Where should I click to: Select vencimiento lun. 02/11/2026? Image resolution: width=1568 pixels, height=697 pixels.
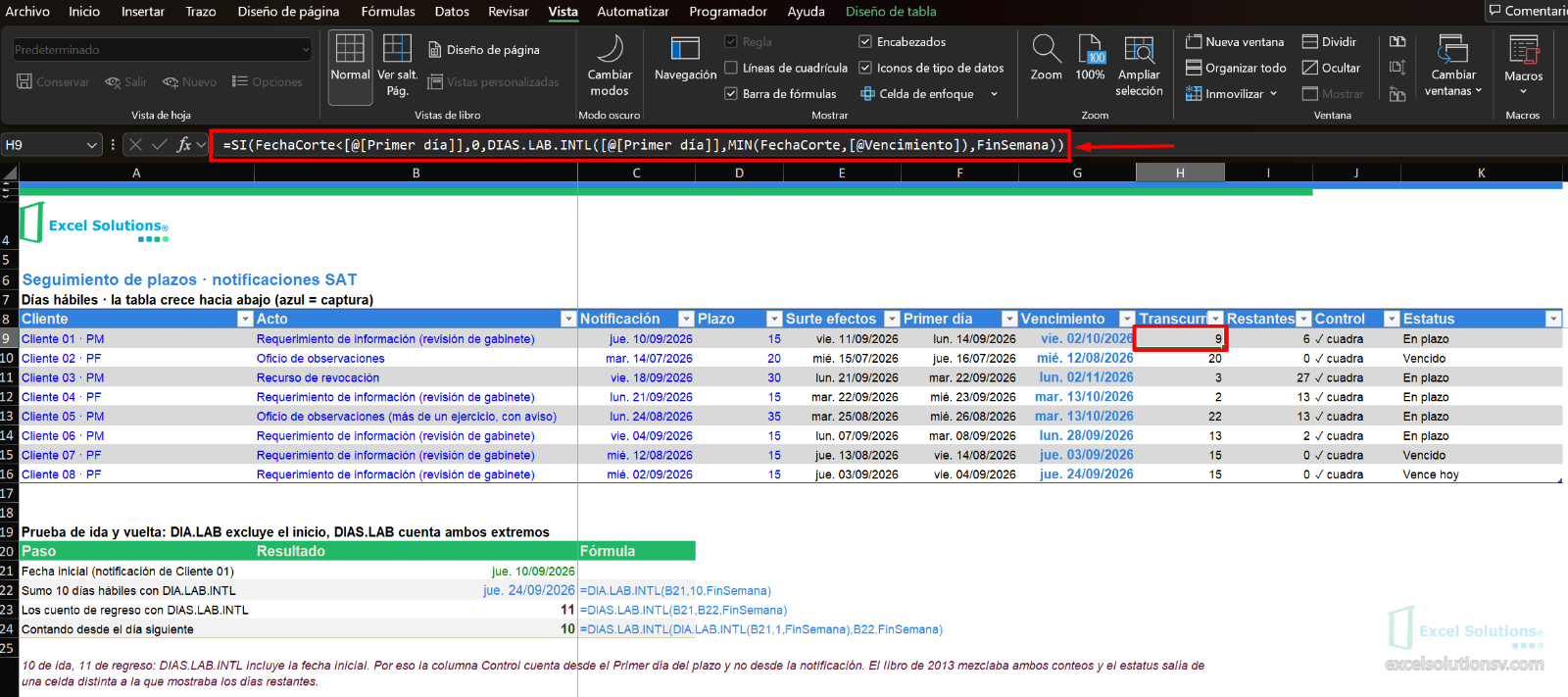[x=1077, y=377]
